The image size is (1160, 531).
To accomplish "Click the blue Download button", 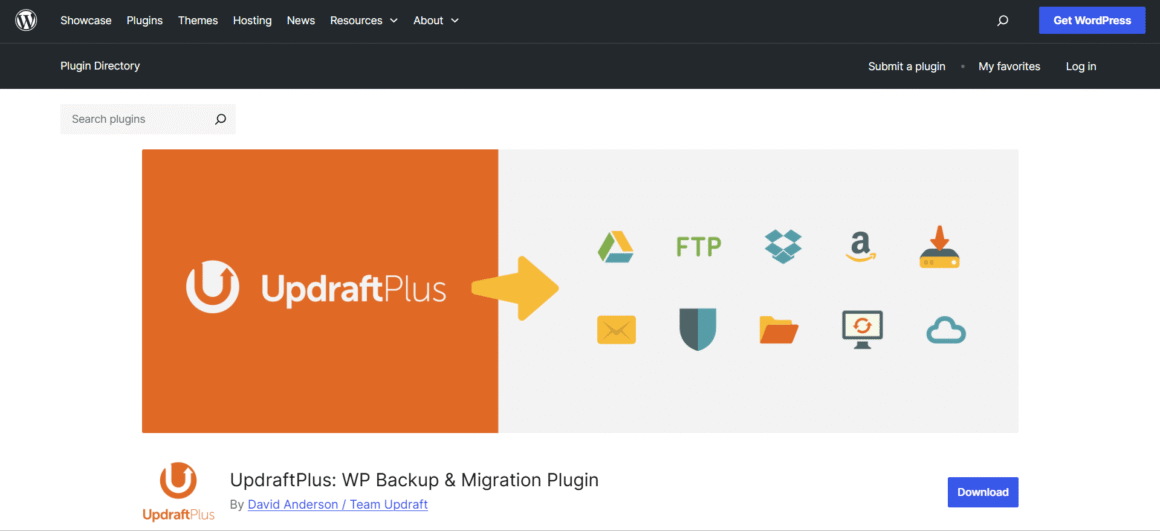I will 982,493.
